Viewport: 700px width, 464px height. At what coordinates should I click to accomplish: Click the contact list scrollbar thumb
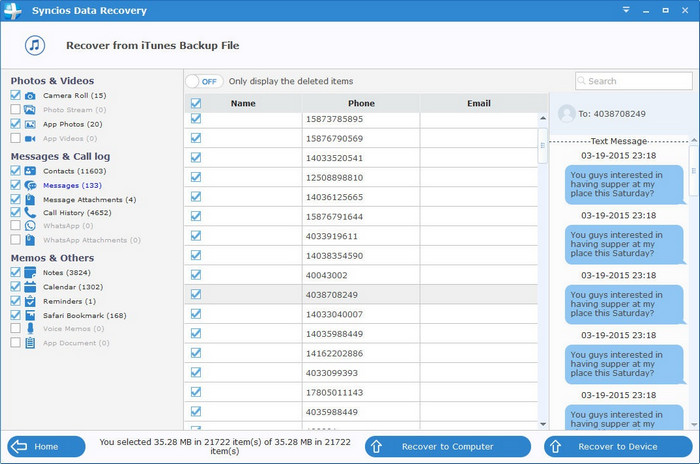point(542,146)
